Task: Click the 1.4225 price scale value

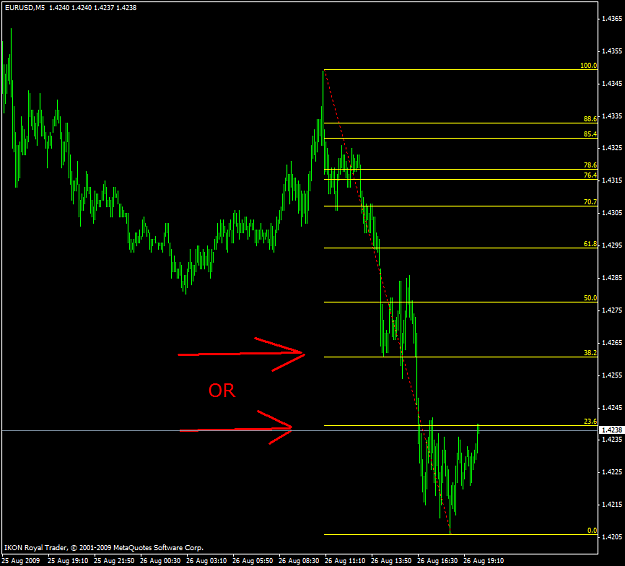Action: pyautogui.click(x=612, y=472)
